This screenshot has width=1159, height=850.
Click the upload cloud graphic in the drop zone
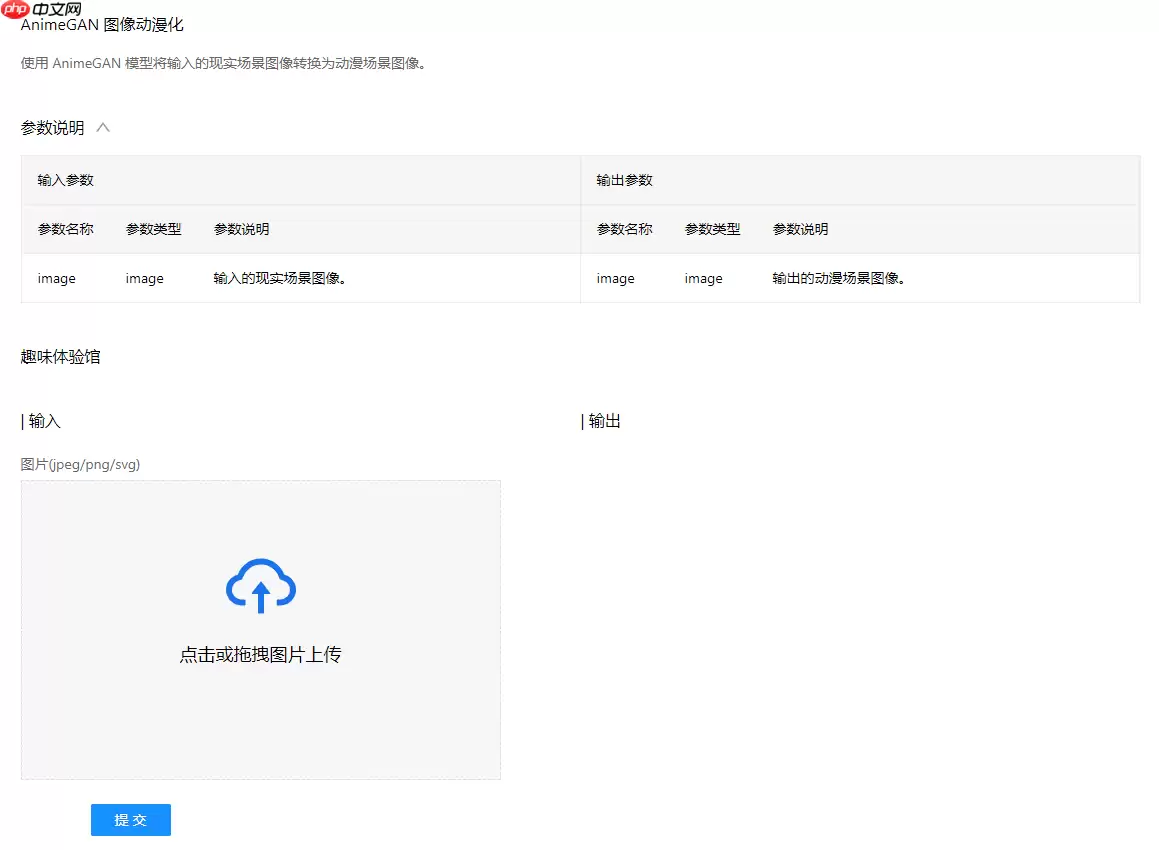(260, 587)
